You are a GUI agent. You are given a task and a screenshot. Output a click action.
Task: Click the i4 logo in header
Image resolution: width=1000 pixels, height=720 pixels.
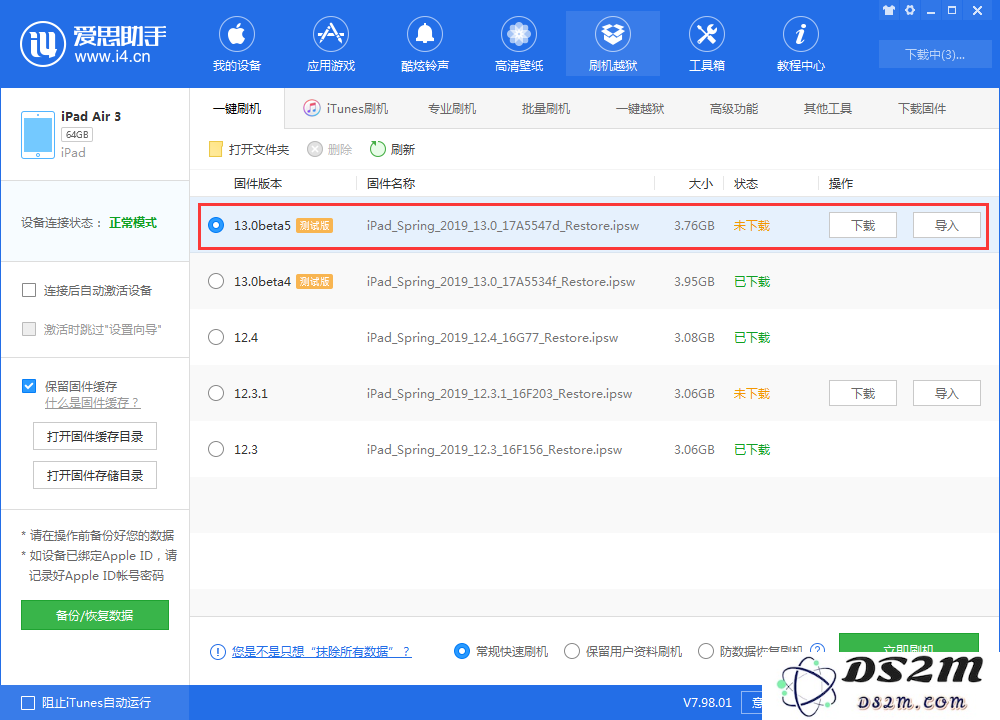[43, 44]
